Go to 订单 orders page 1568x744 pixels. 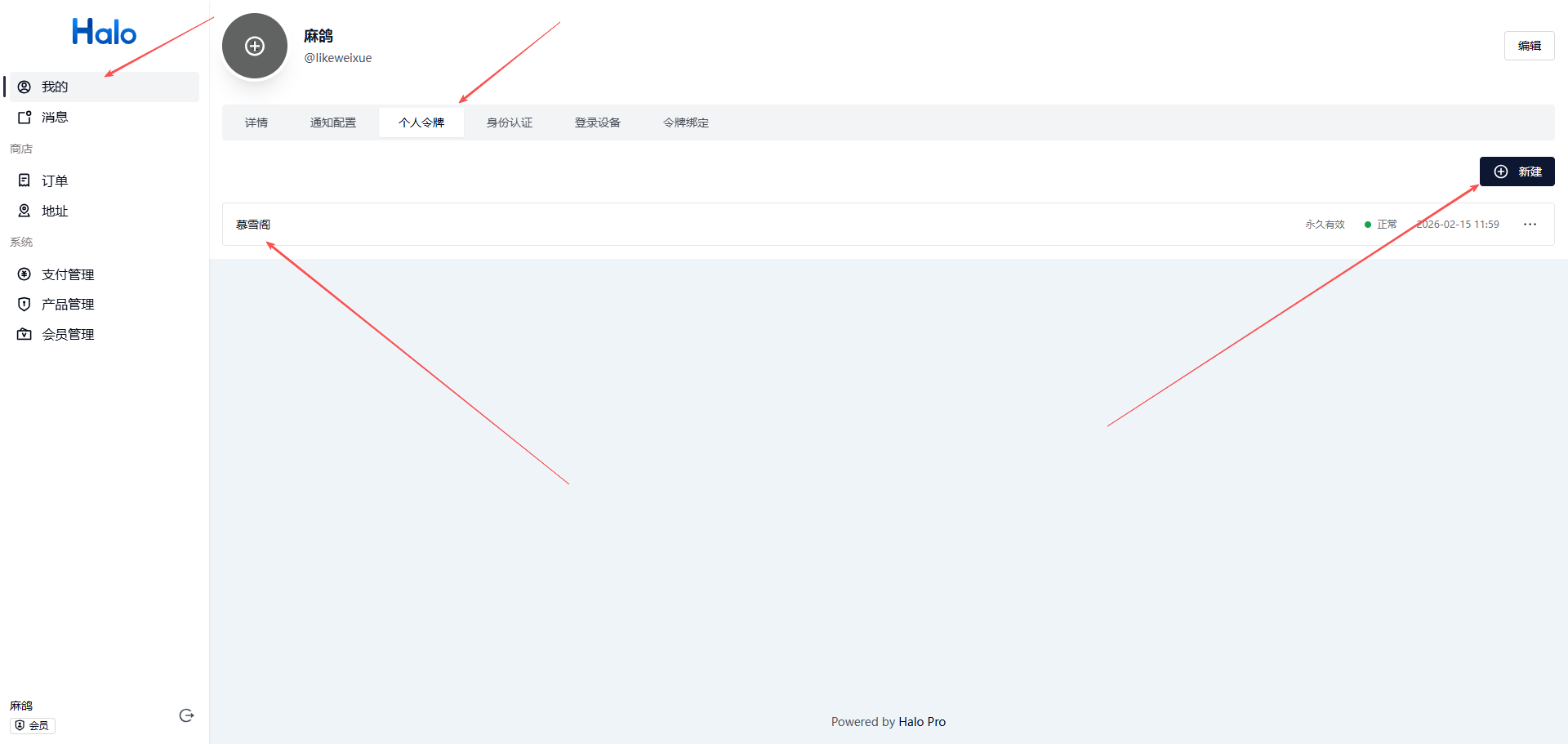coord(55,180)
